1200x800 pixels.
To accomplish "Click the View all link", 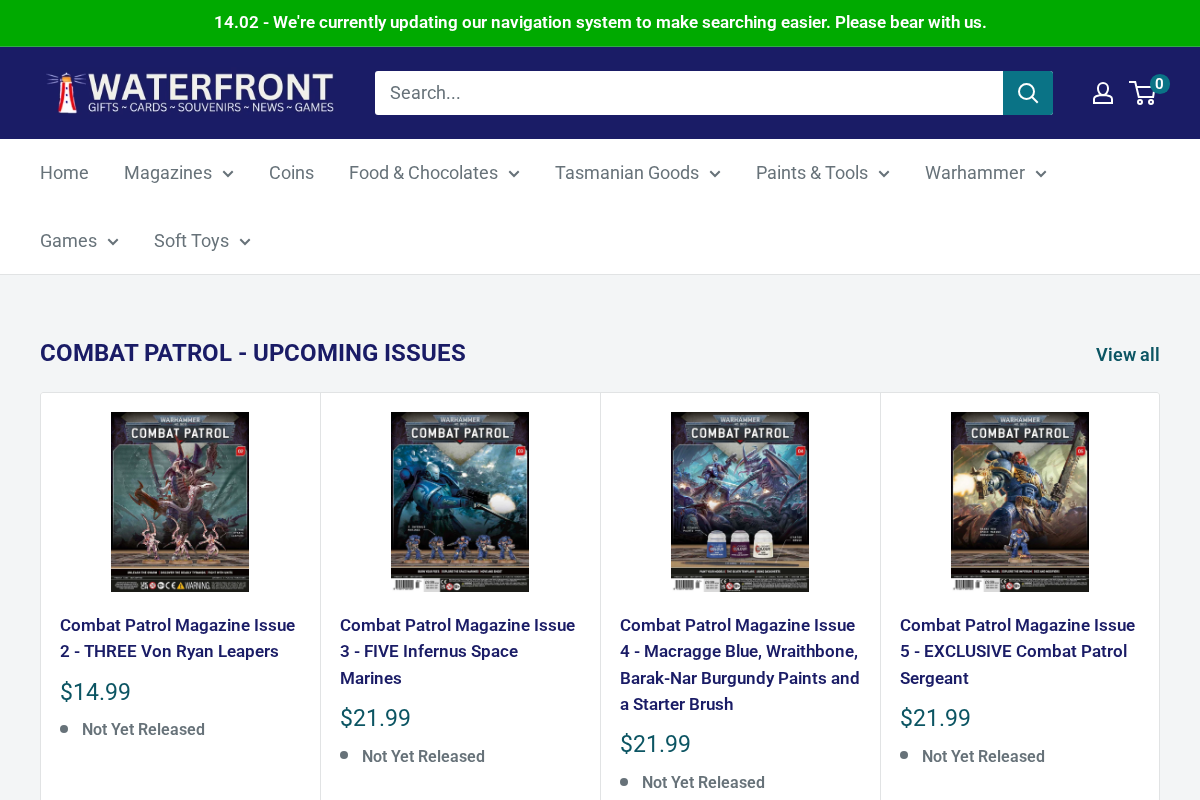I will pos(1127,354).
